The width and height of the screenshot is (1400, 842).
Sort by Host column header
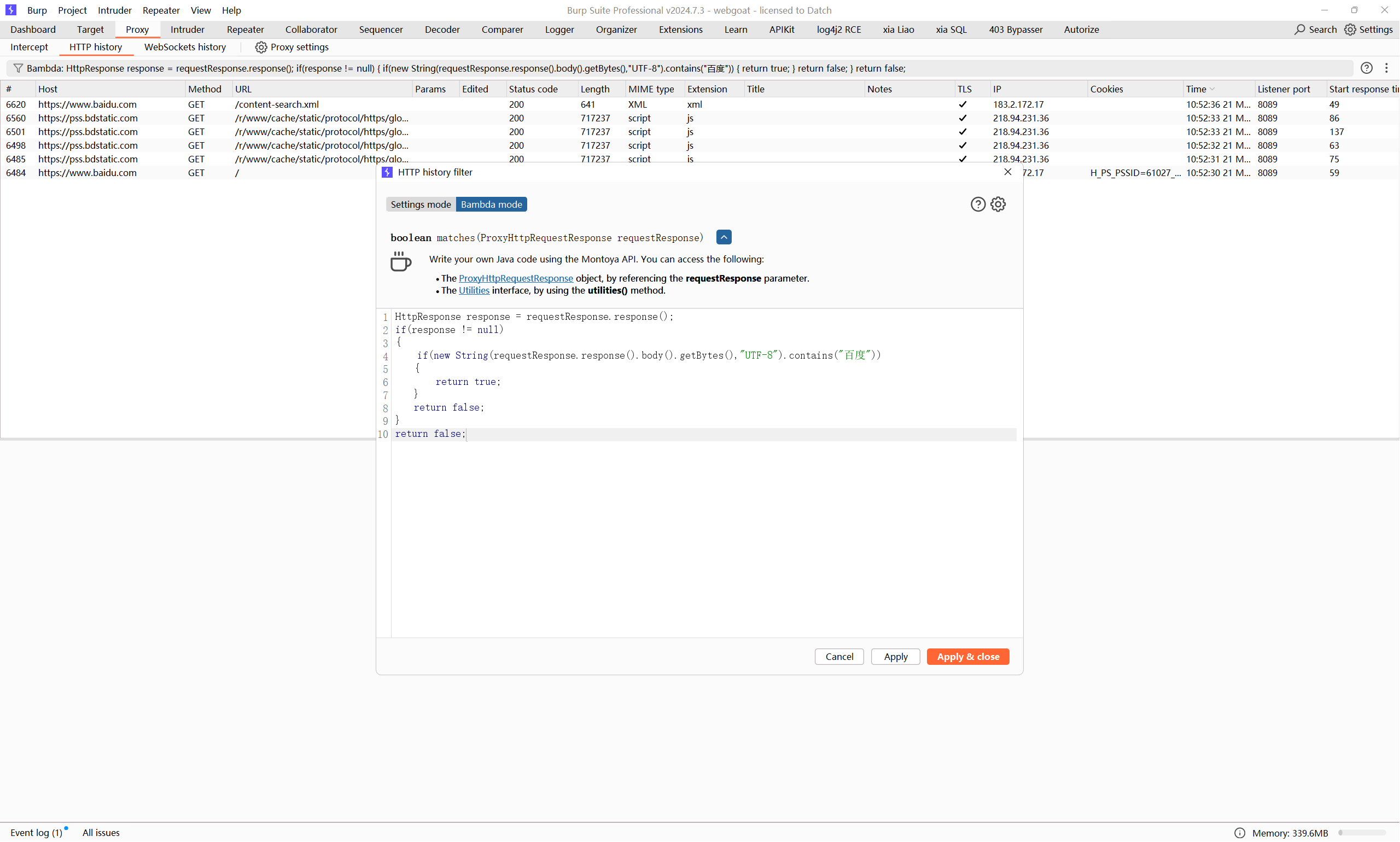(110, 89)
